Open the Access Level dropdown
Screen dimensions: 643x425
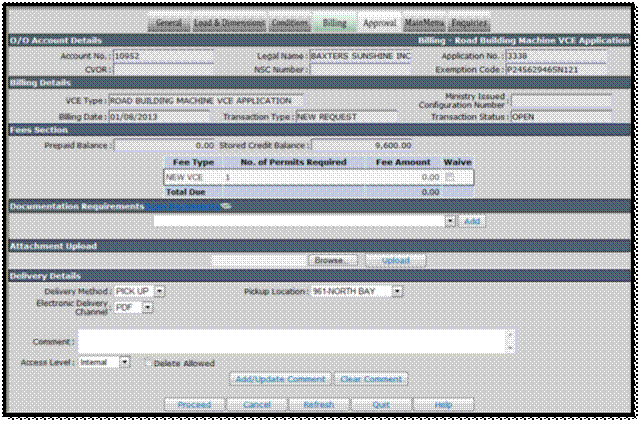click(x=125, y=362)
